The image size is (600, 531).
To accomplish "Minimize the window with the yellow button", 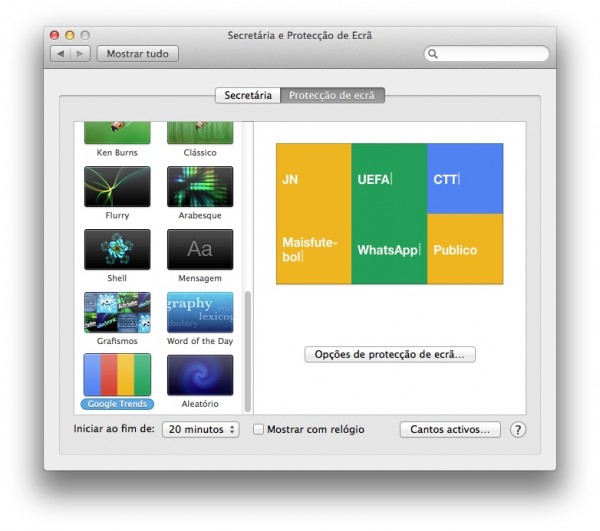I will [70, 35].
